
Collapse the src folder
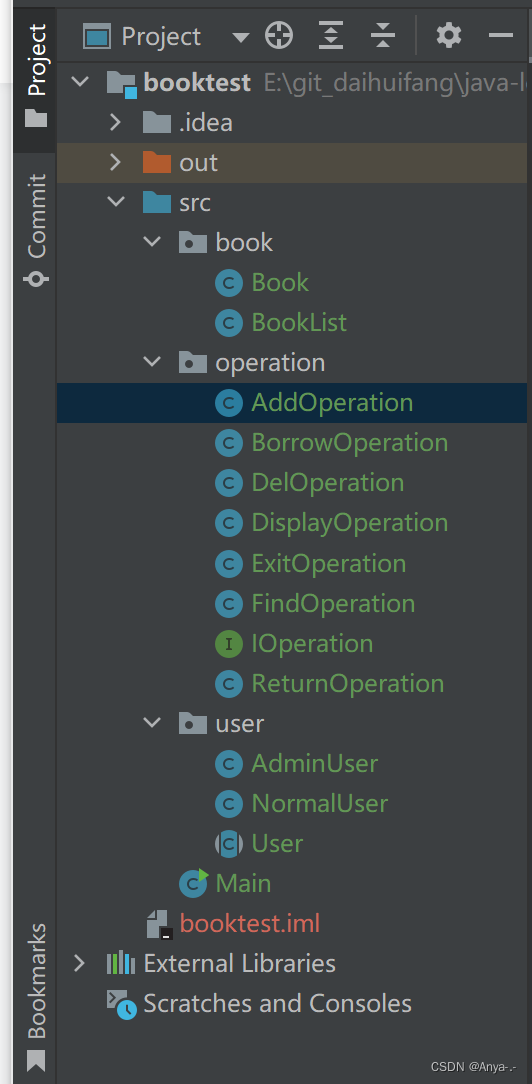pyautogui.click(x=115, y=202)
